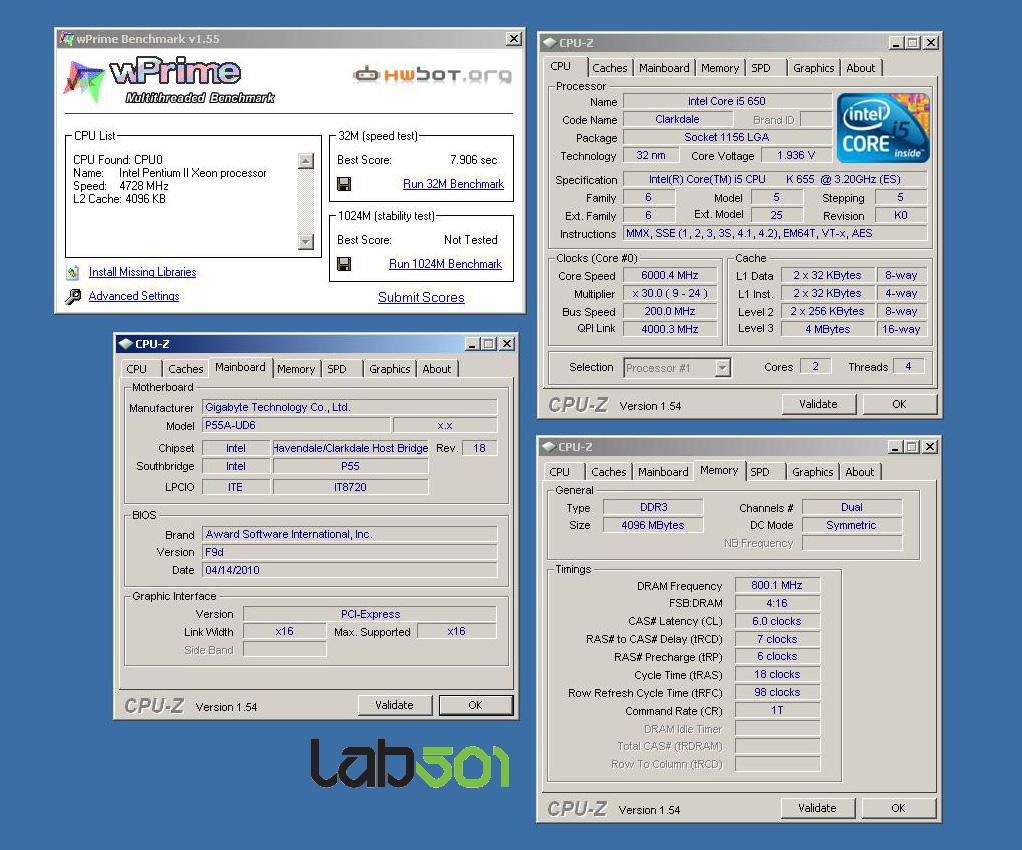Click OK in CPU-Z Mainboard window
This screenshot has width=1022, height=850.
tap(476, 705)
